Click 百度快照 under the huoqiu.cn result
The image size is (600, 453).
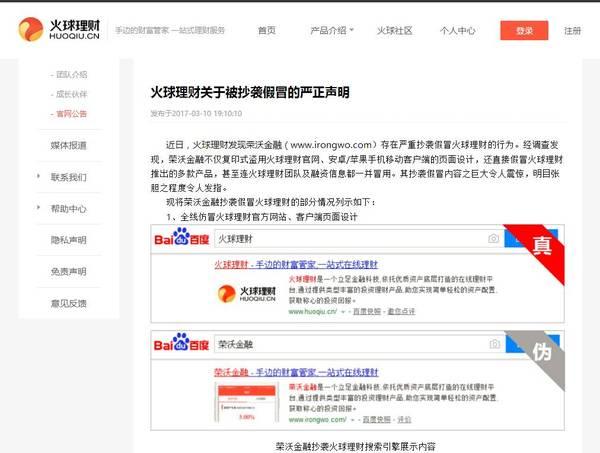[367, 311]
